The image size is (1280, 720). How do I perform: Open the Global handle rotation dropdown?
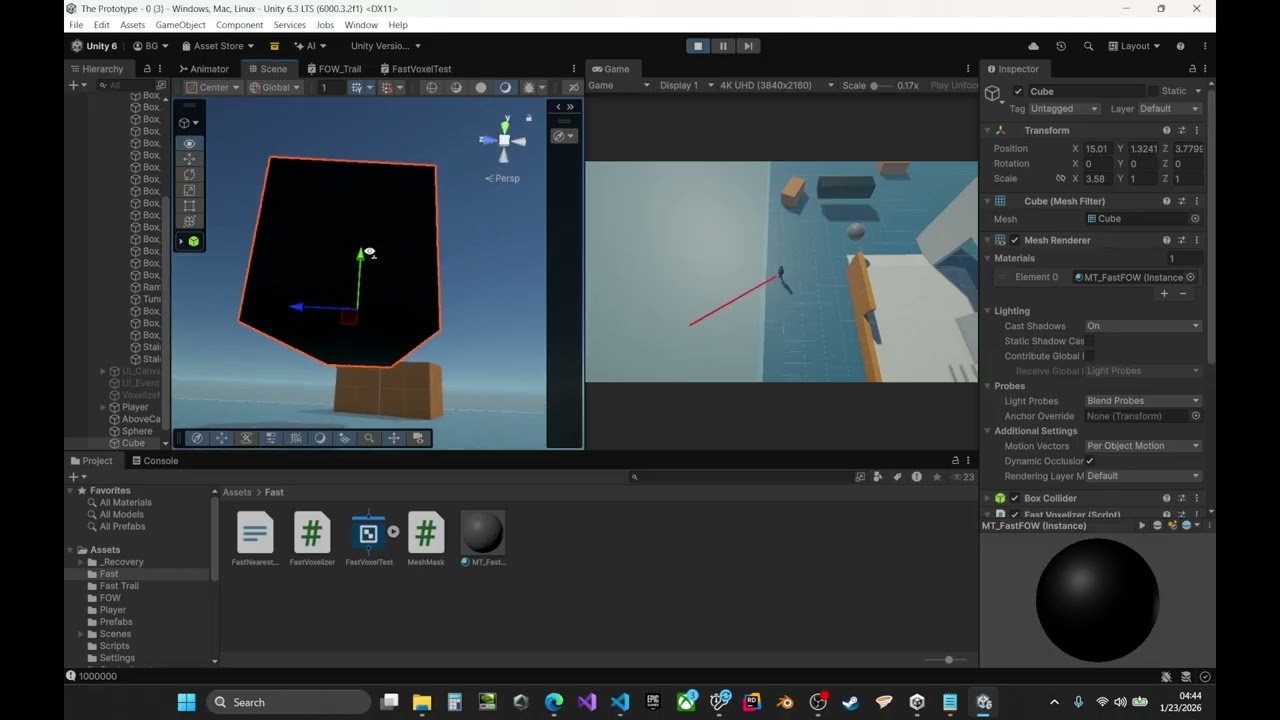pos(274,87)
